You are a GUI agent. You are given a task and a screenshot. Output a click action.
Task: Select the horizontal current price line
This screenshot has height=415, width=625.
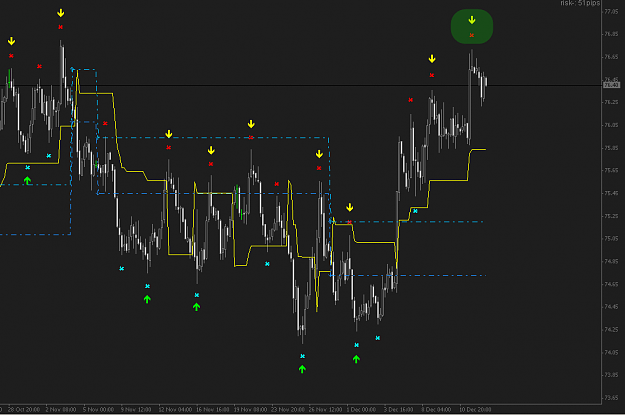pos(301,85)
